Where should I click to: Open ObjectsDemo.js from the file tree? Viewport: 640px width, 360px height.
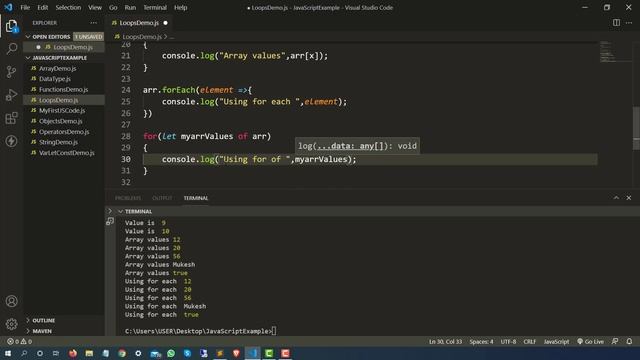pos(60,121)
